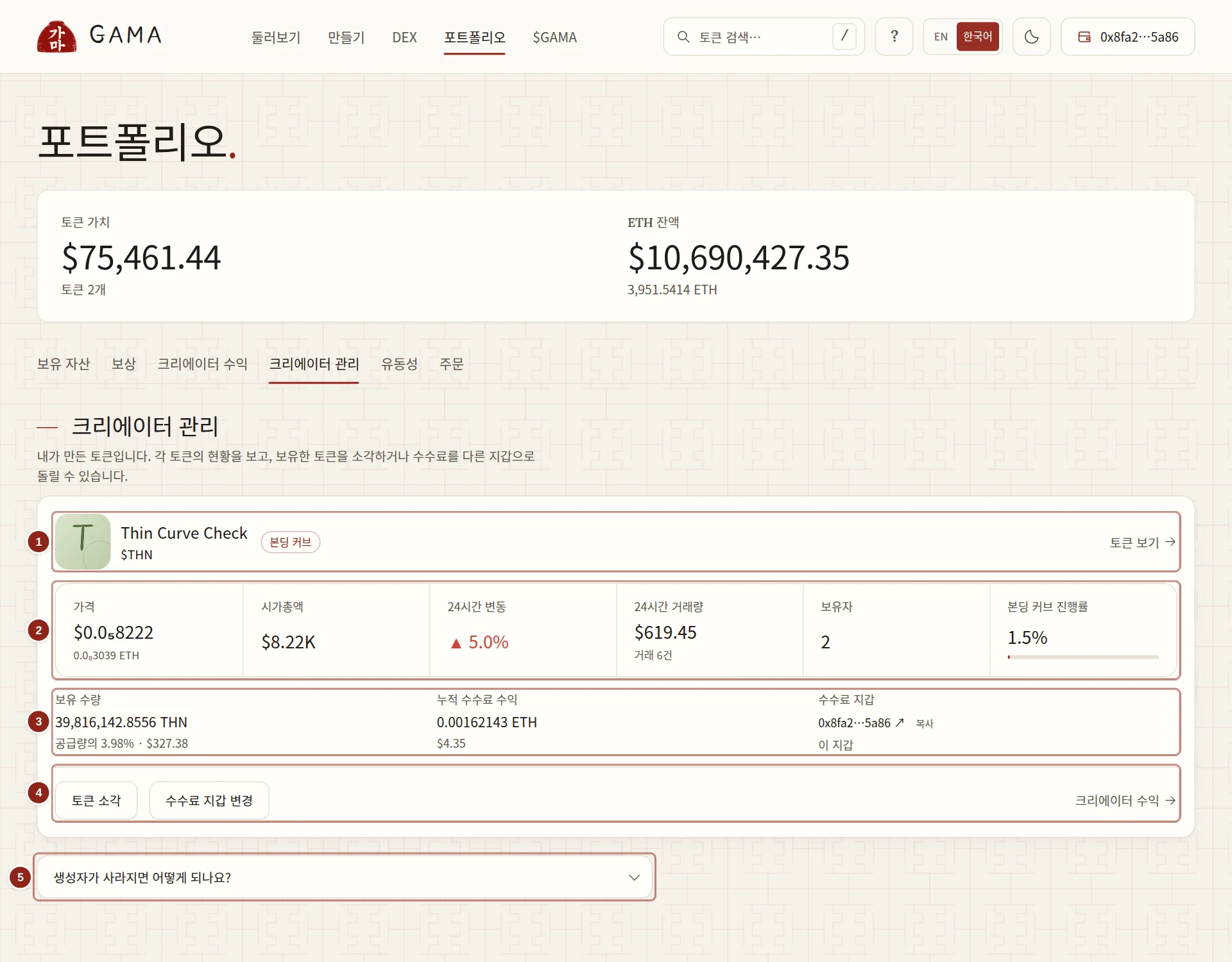Open fee wallet address external link arrow
Image resolution: width=1232 pixels, height=962 pixels.
pyautogui.click(x=900, y=723)
